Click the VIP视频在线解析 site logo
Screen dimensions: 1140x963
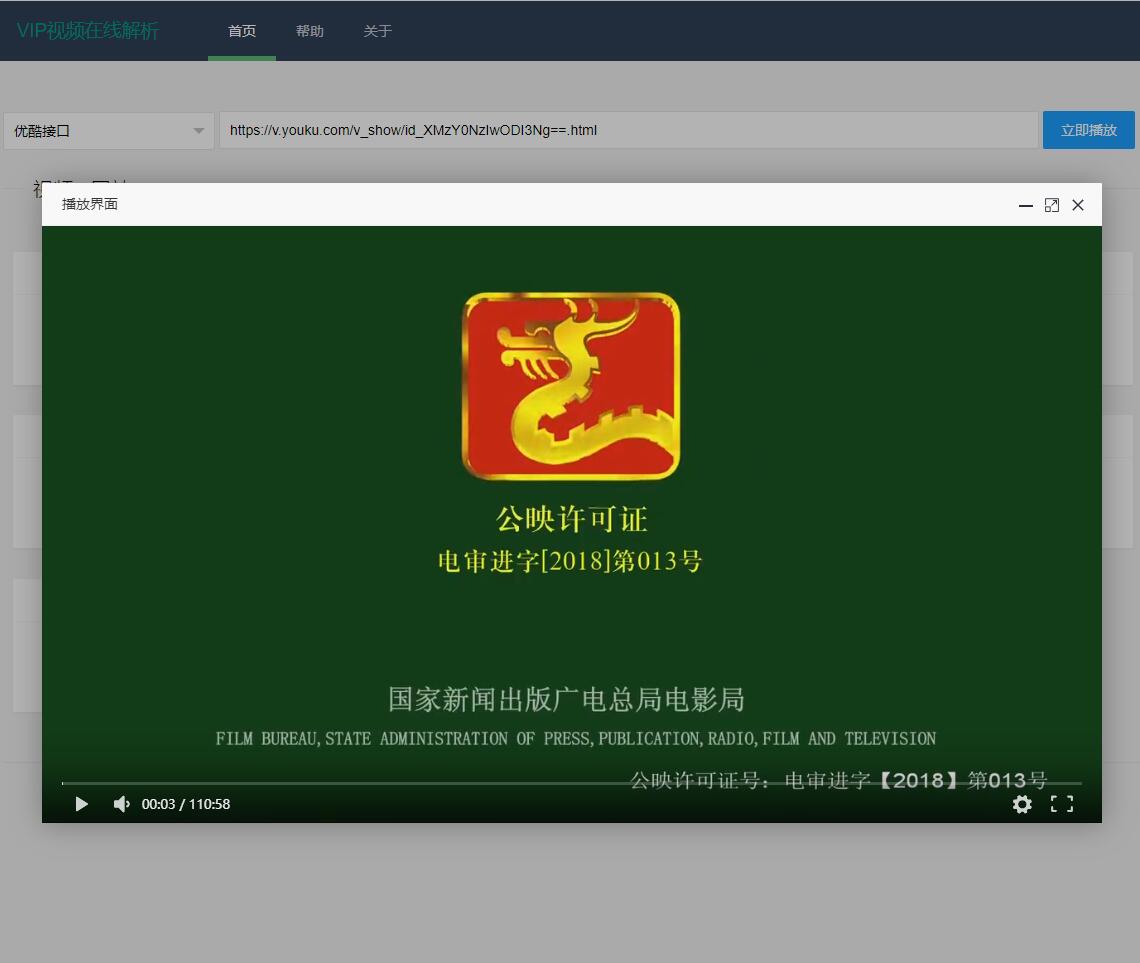click(x=88, y=31)
